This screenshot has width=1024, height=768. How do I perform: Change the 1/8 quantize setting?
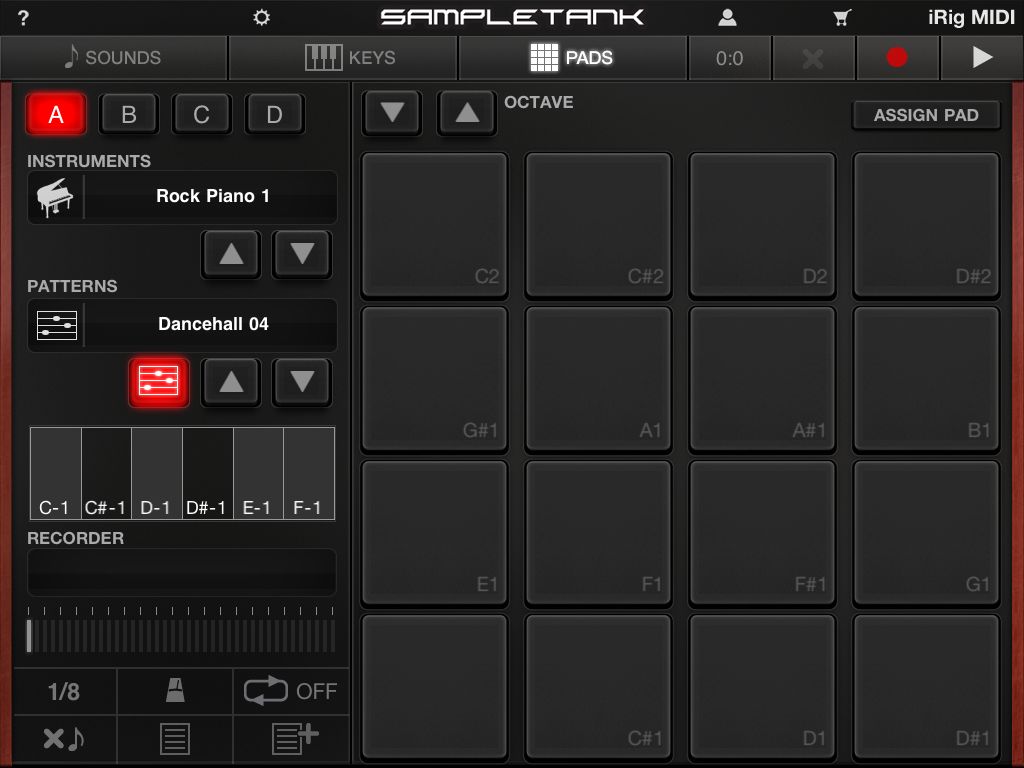tap(64, 692)
